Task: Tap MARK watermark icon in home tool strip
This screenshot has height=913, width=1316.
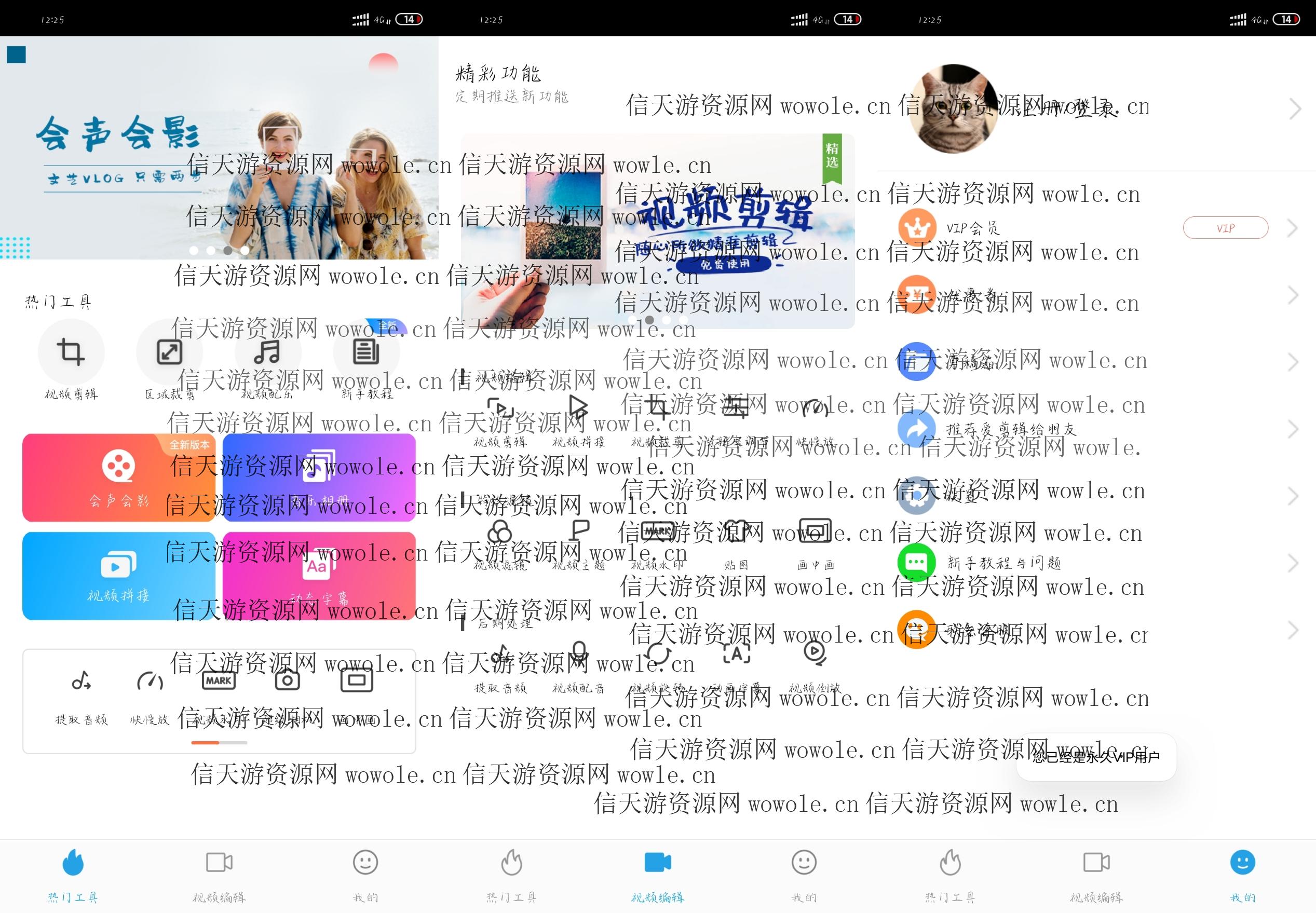Action: click(x=219, y=681)
